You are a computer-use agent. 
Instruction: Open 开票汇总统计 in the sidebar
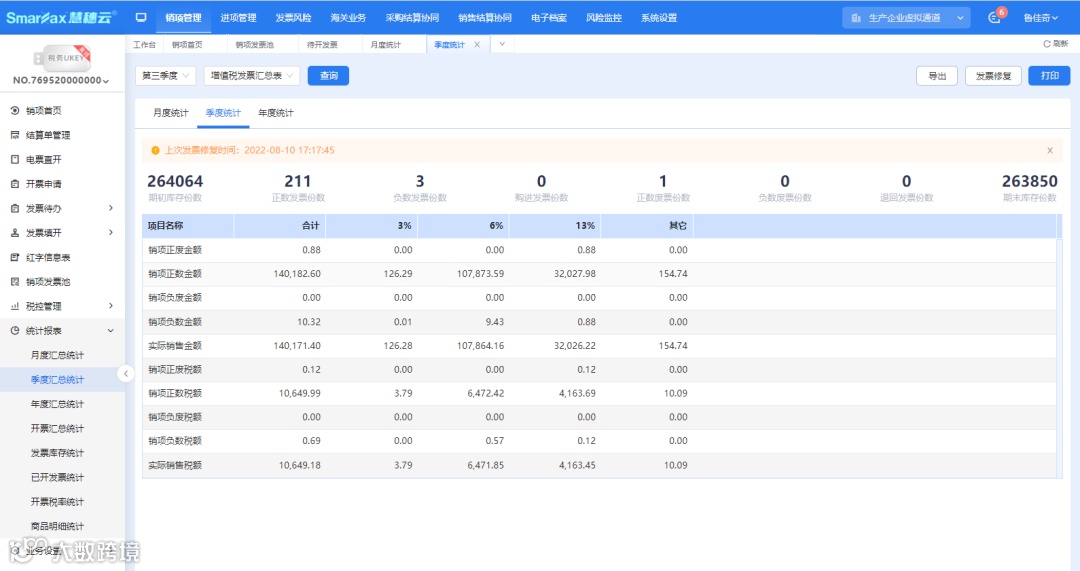(x=57, y=428)
